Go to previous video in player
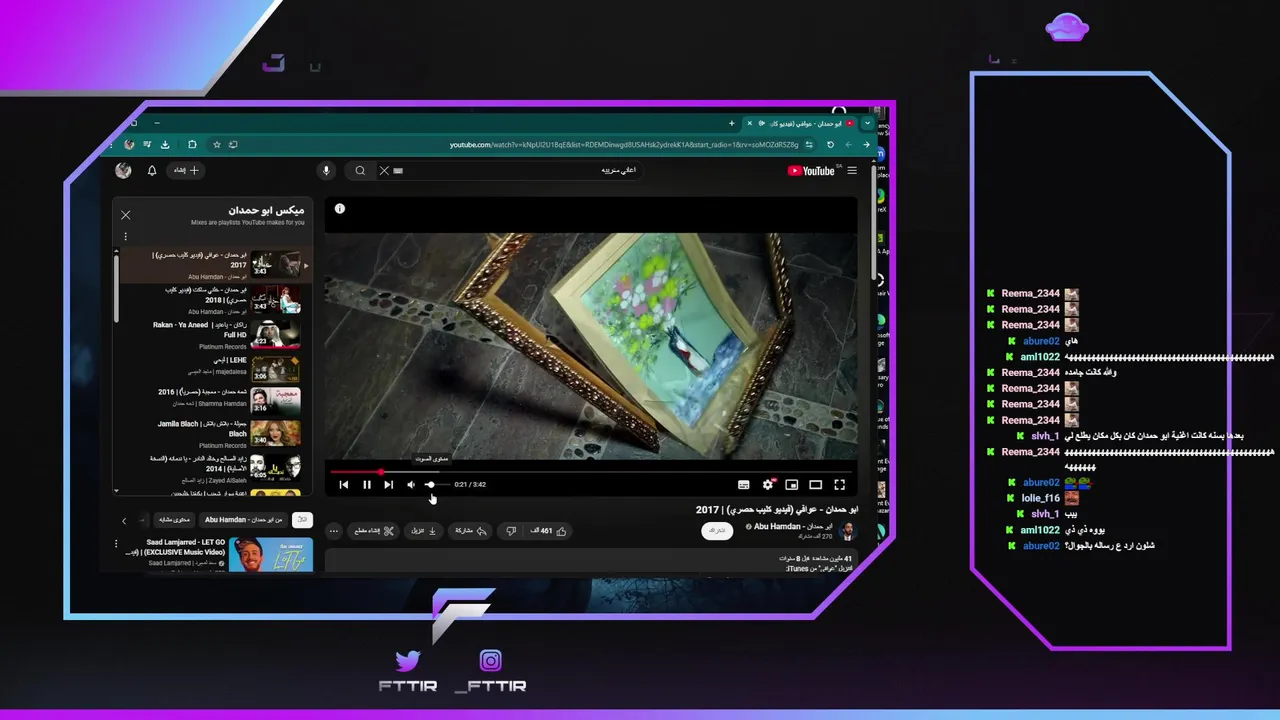 click(343, 485)
